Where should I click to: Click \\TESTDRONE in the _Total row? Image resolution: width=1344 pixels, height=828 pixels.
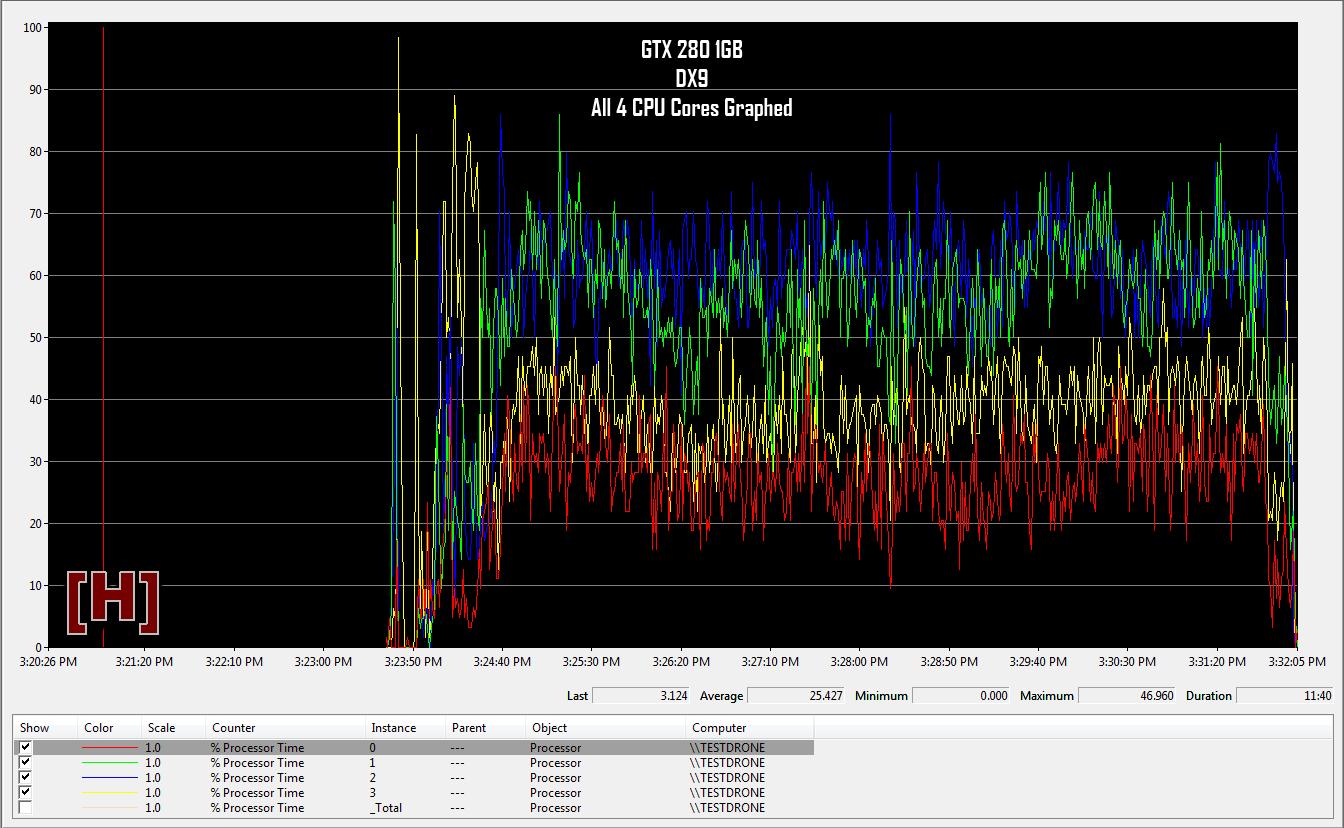coord(728,807)
